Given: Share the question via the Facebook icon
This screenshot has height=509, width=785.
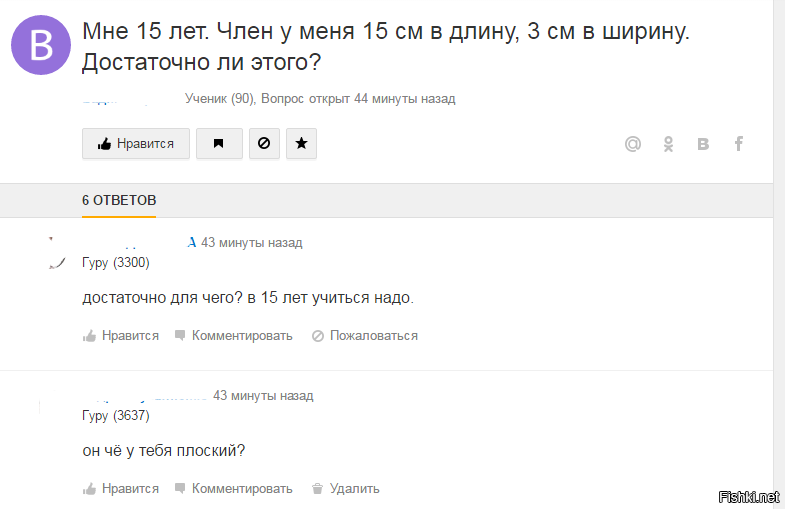Looking at the screenshot, I should (738, 144).
